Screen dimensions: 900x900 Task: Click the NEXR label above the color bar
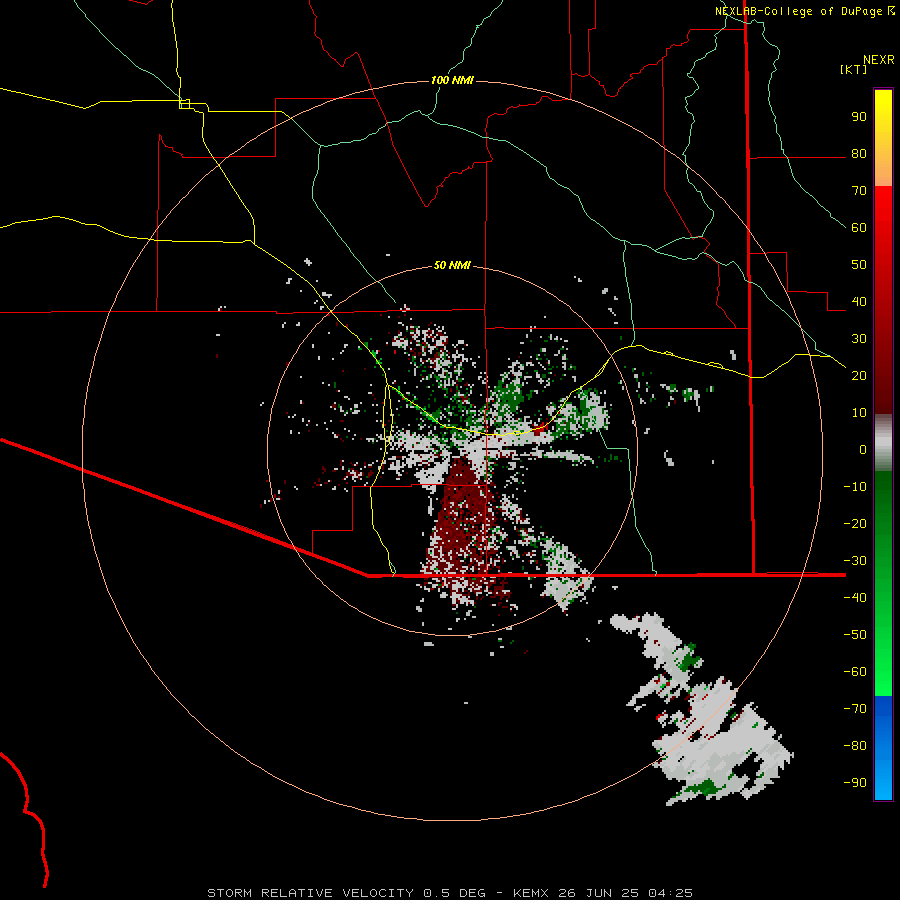(x=879, y=60)
